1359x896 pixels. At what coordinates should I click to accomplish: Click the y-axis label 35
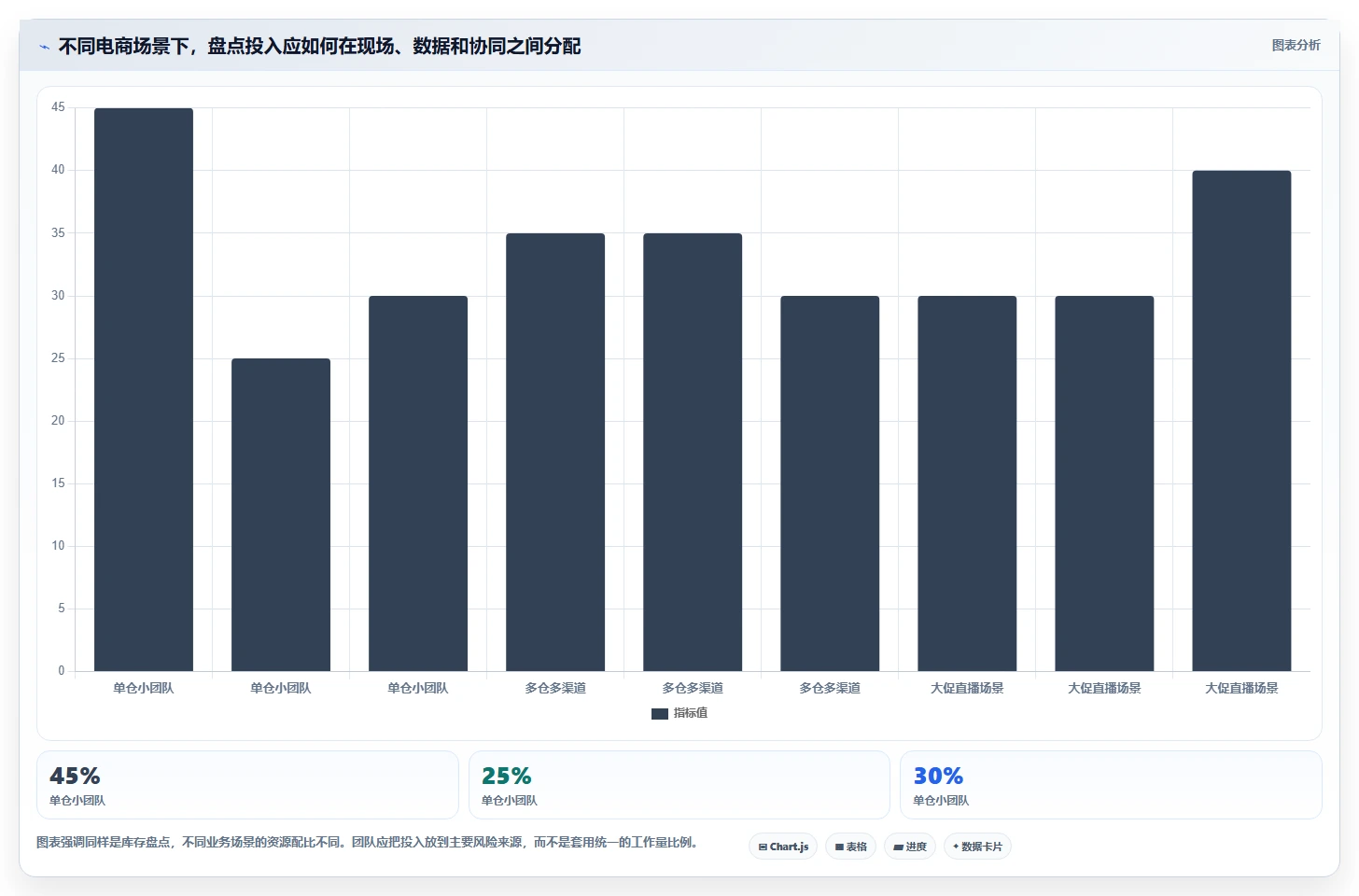(58, 232)
